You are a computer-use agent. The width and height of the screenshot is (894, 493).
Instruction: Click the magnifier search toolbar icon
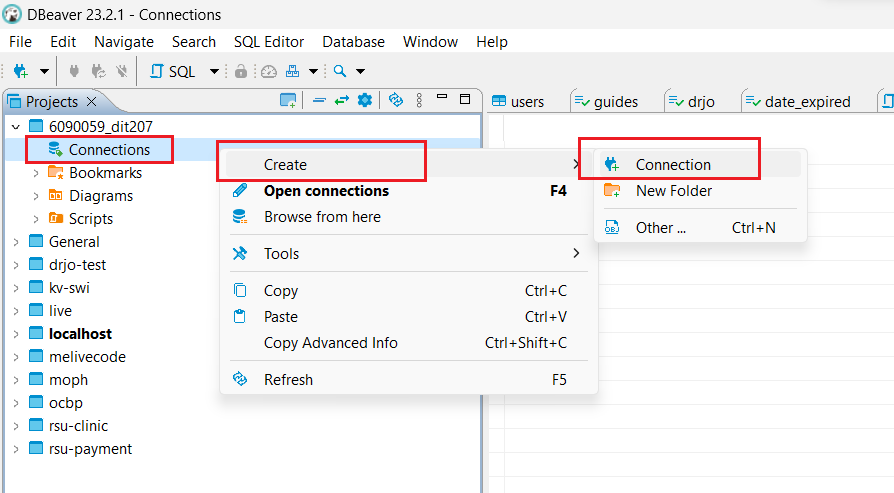pos(340,71)
